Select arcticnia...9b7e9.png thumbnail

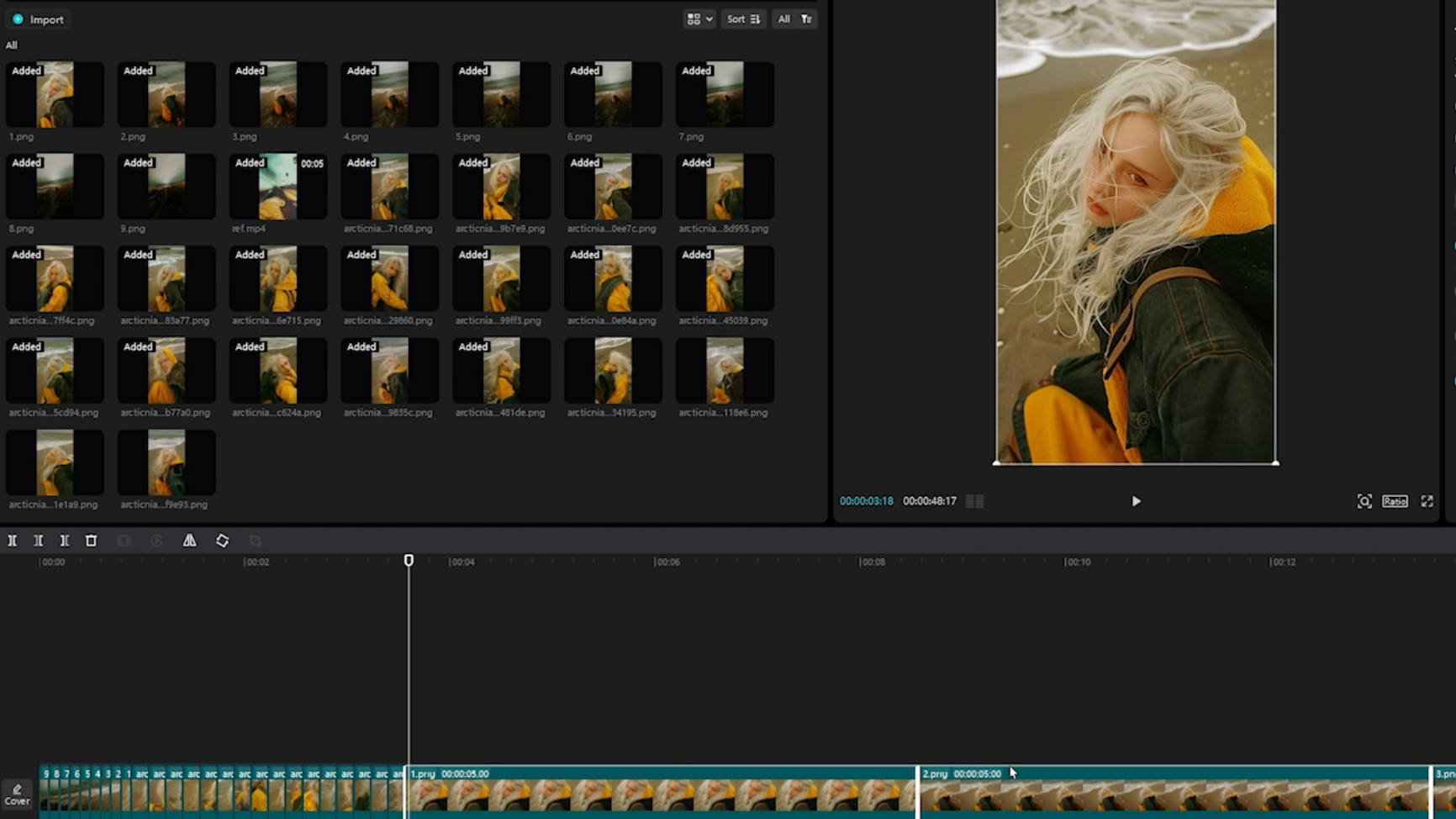(x=502, y=186)
